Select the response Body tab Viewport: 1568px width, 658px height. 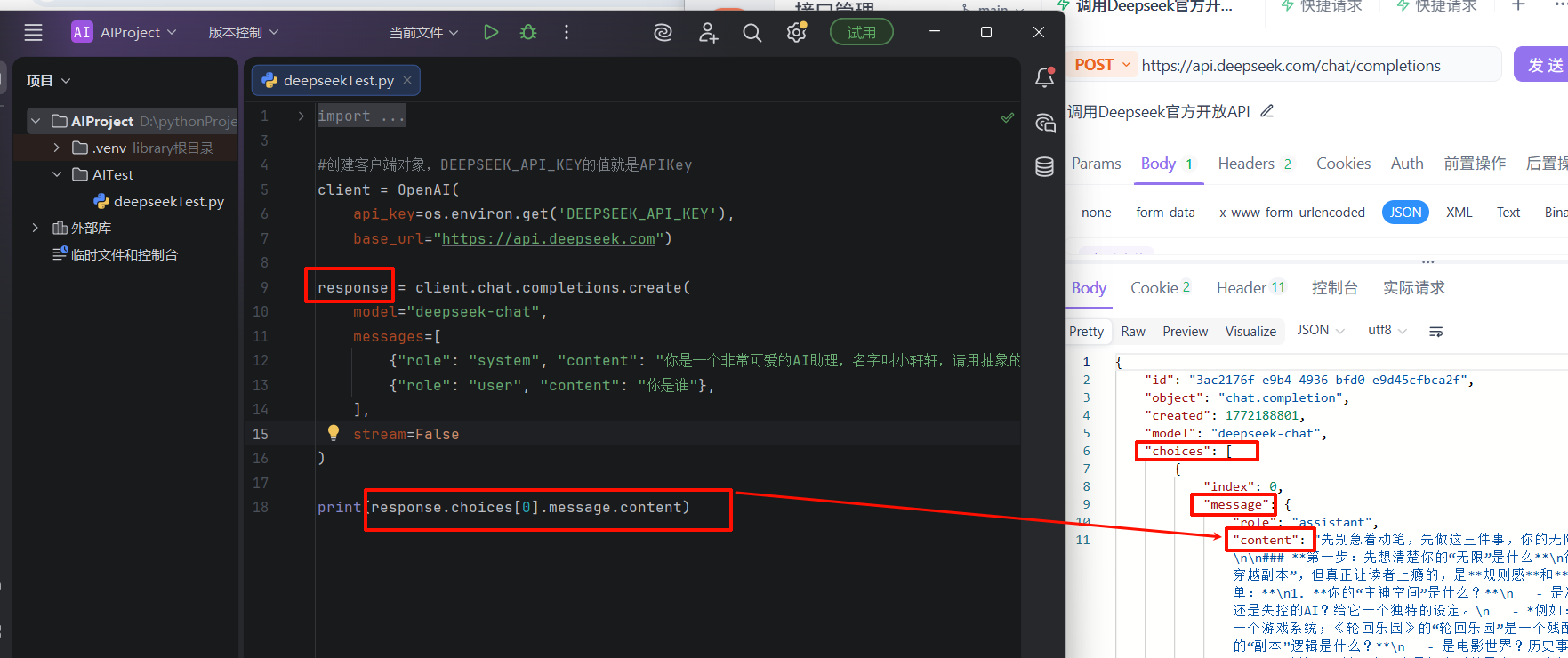click(1089, 288)
